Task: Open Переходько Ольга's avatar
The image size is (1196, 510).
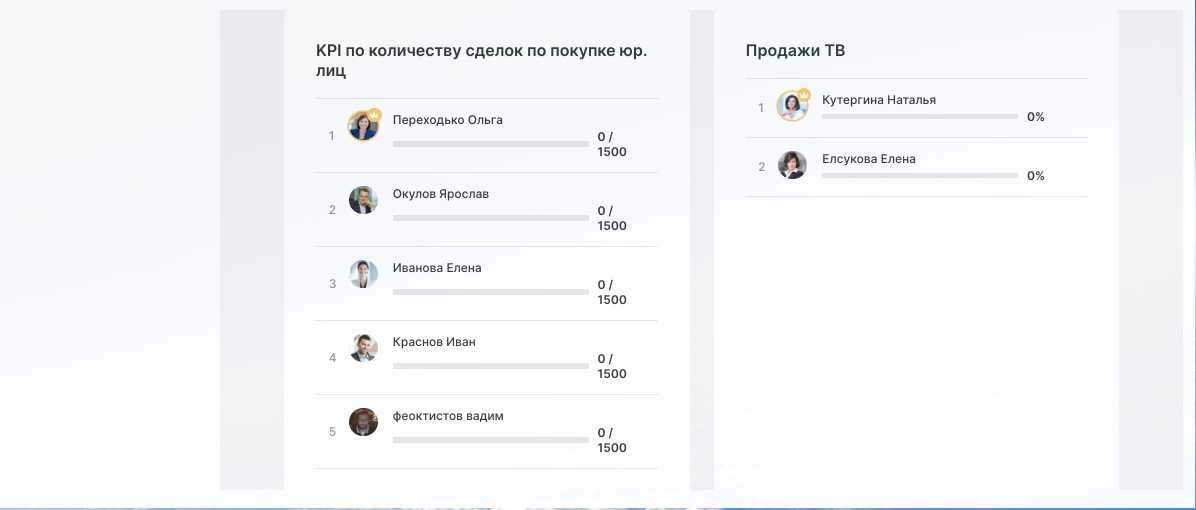Action: (x=363, y=126)
